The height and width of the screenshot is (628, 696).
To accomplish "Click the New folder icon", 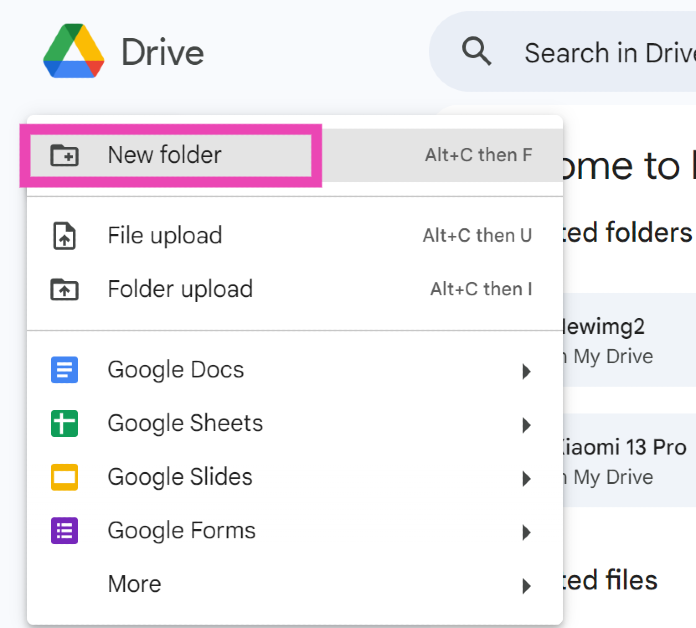I will coord(64,155).
